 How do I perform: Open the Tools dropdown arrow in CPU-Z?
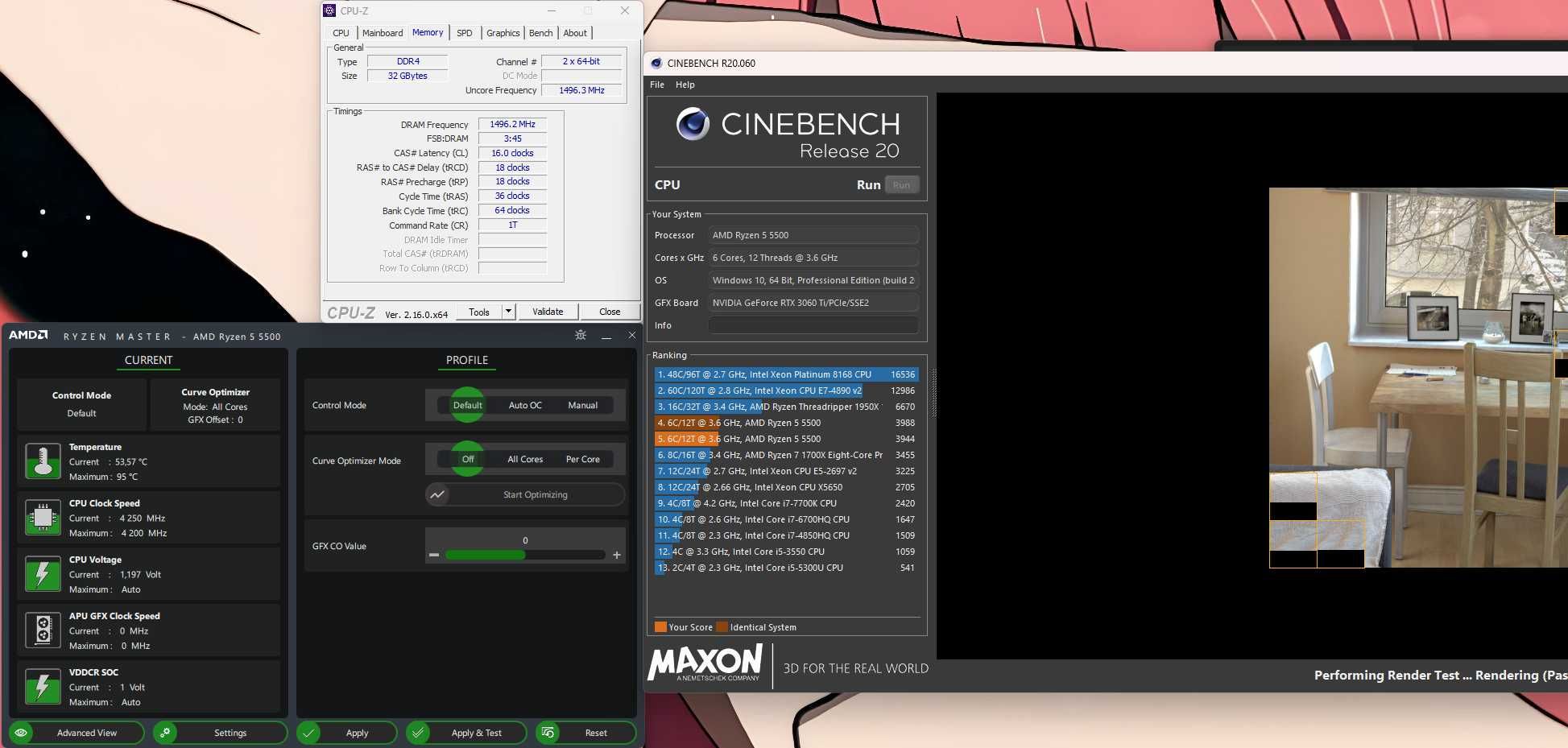click(508, 312)
